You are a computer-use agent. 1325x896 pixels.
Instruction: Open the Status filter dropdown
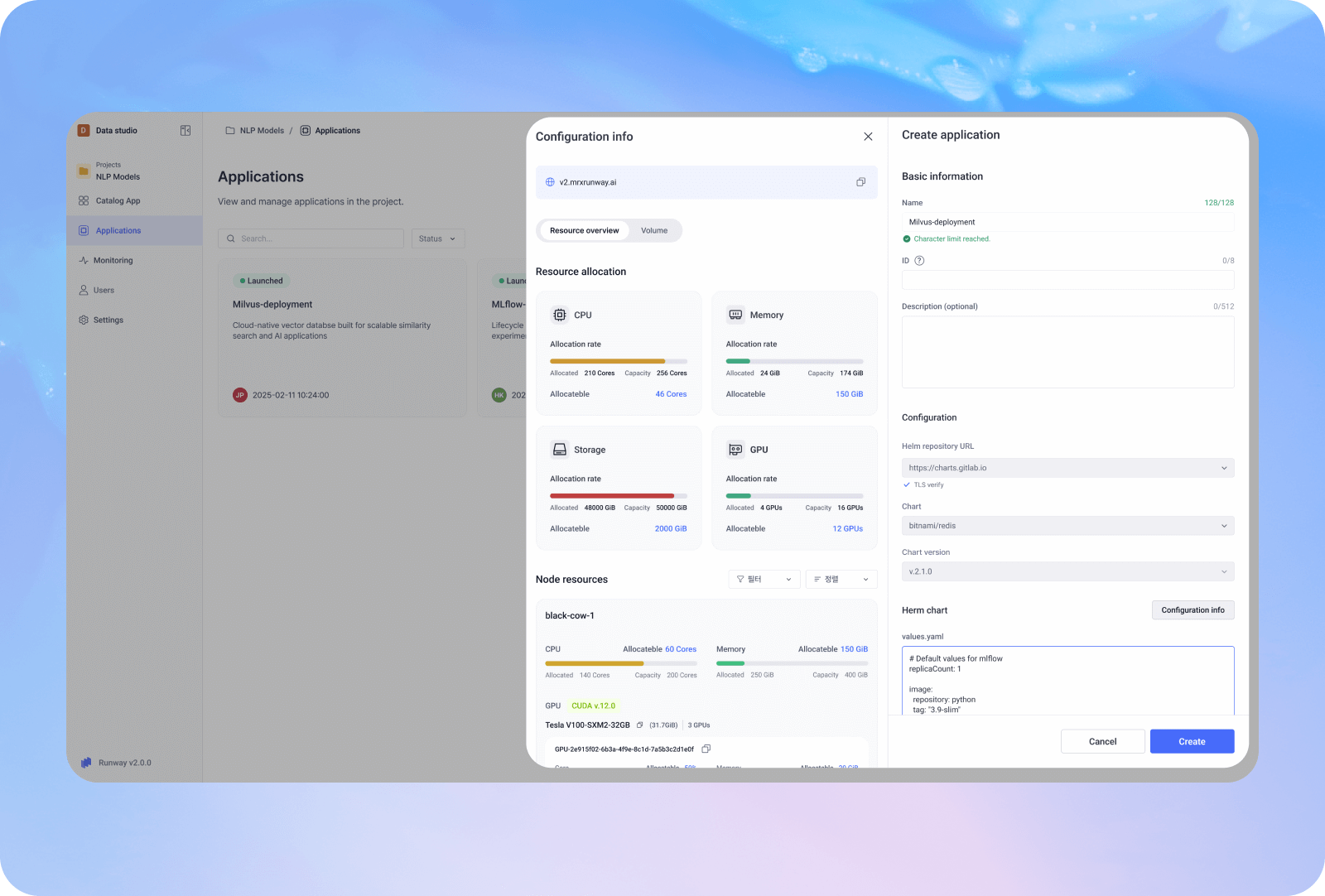(x=437, y=238)
